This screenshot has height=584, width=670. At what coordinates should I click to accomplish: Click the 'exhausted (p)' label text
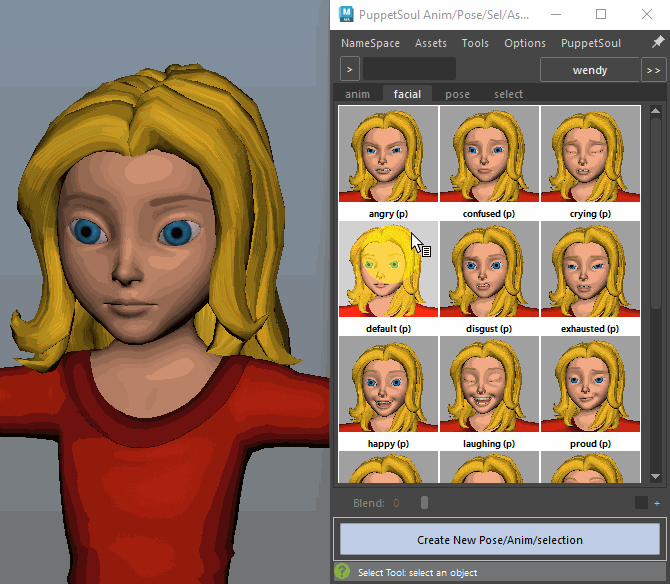point(590,329)
